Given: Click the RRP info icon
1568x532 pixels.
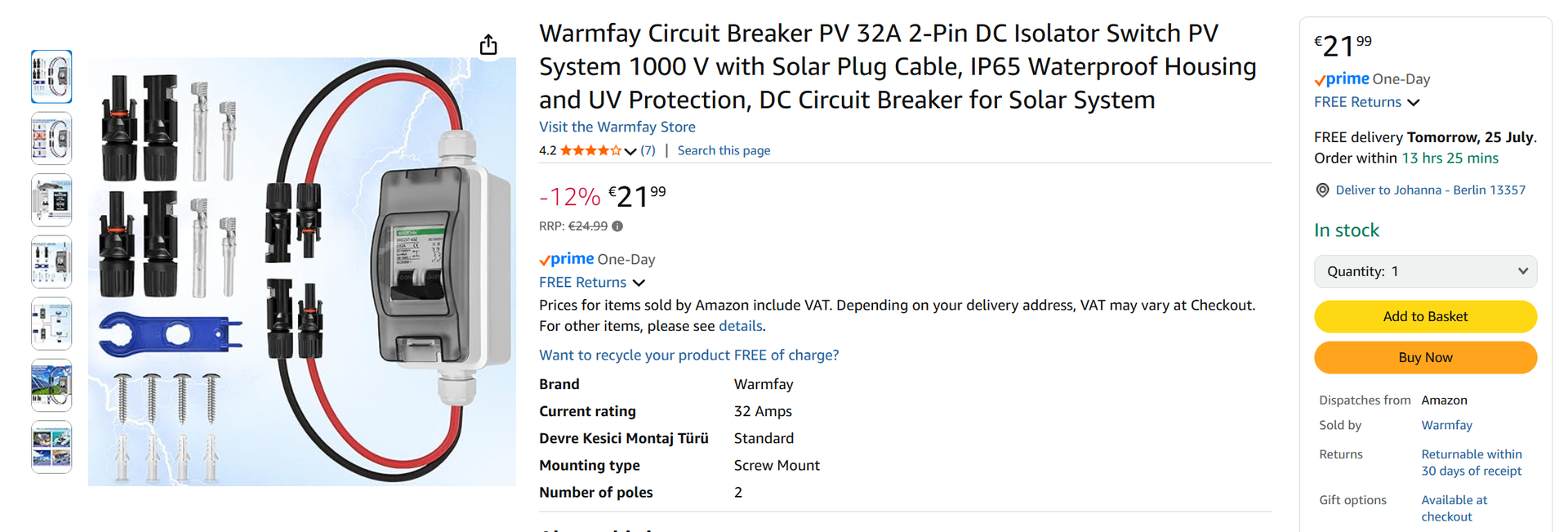Looking at the screenshot, I should 617,226.
